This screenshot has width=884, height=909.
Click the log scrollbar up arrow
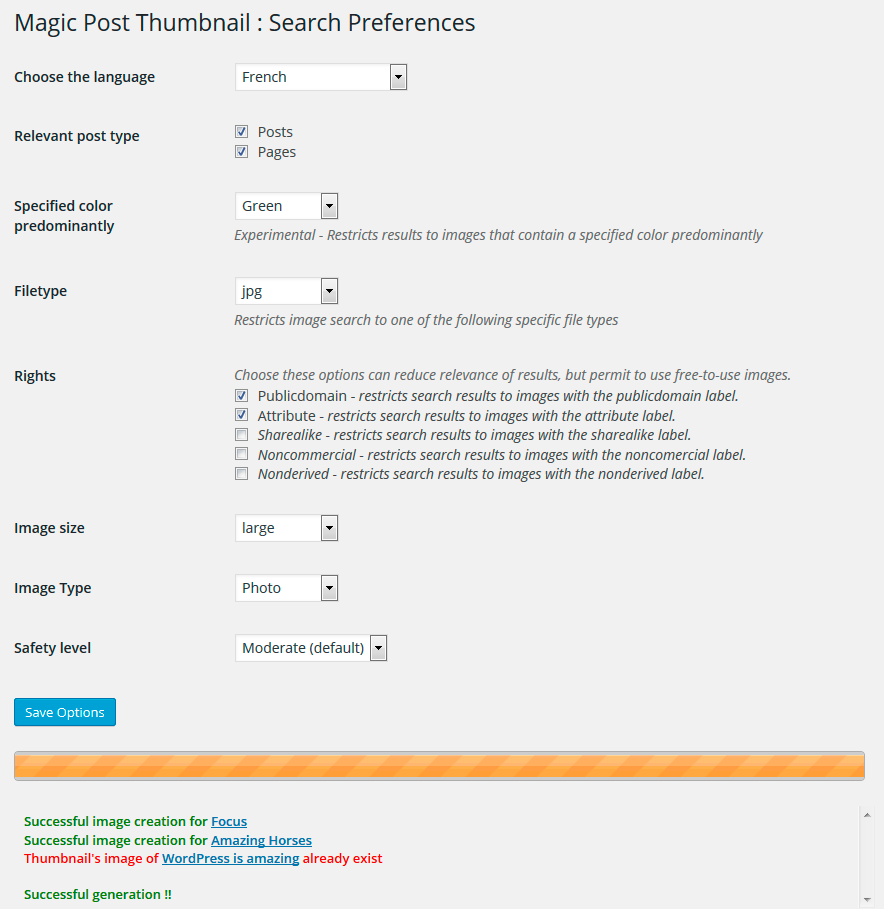867,815
